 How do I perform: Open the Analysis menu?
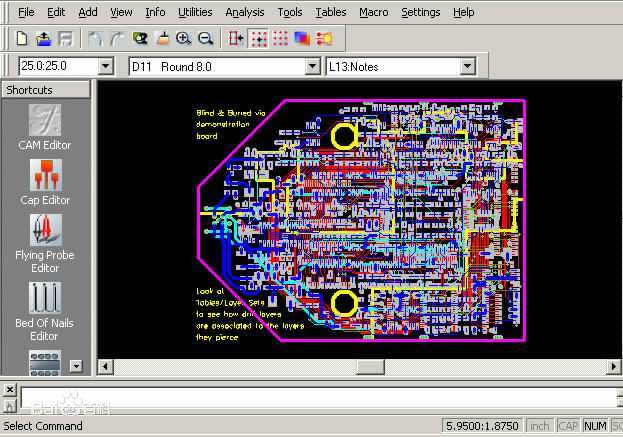[x=245, y=12]
